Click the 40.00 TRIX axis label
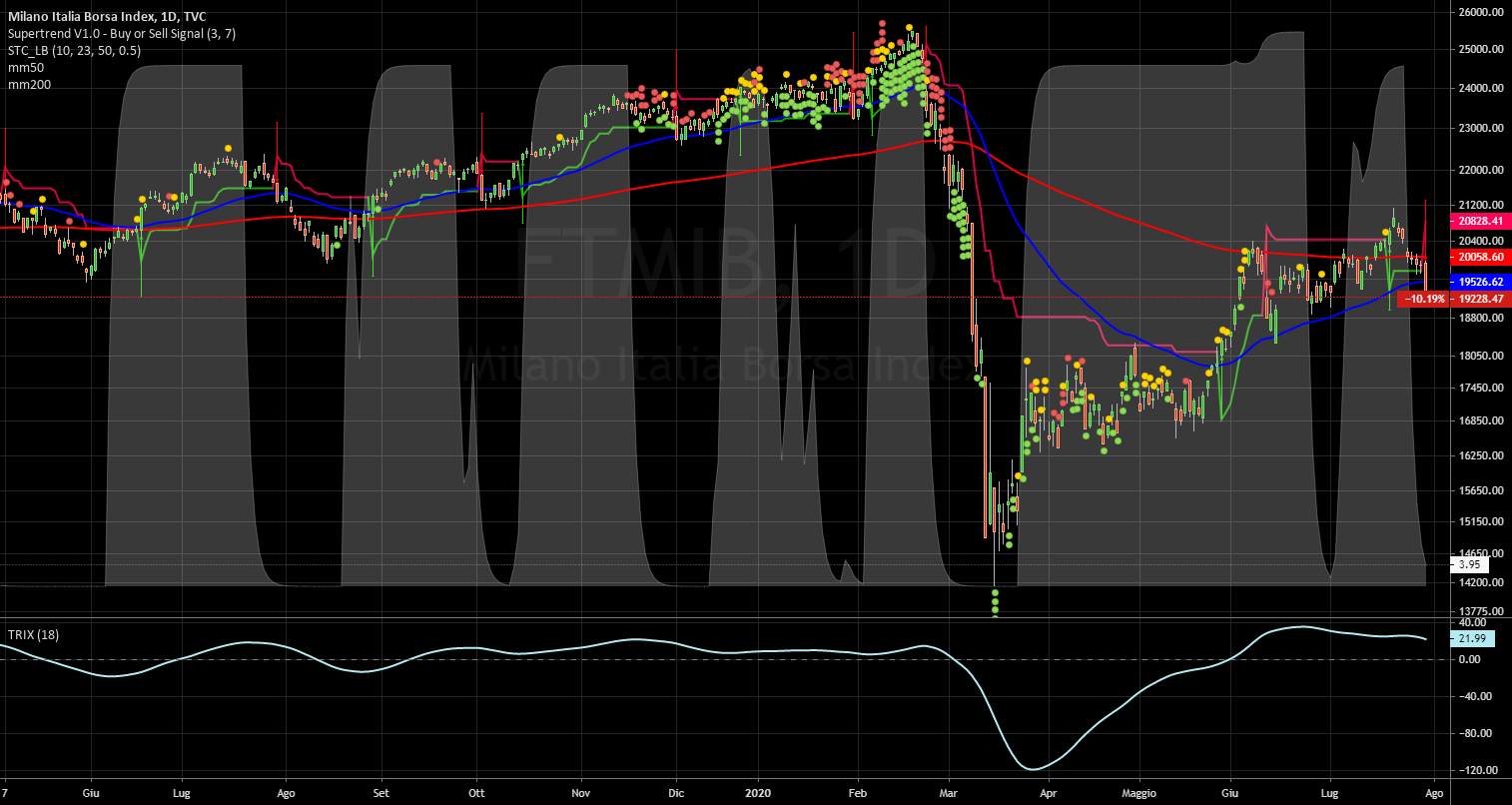1512x805 pixels. pyautogui.click(x=1474, y=622)
